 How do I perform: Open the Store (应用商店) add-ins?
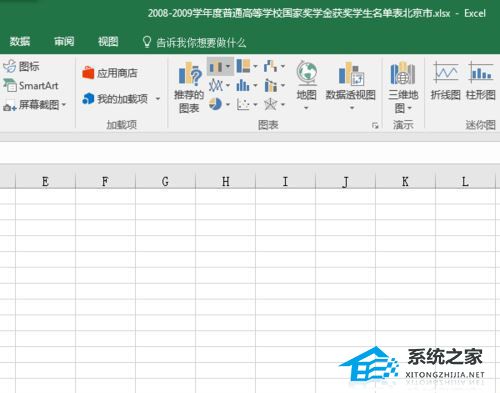110,73
